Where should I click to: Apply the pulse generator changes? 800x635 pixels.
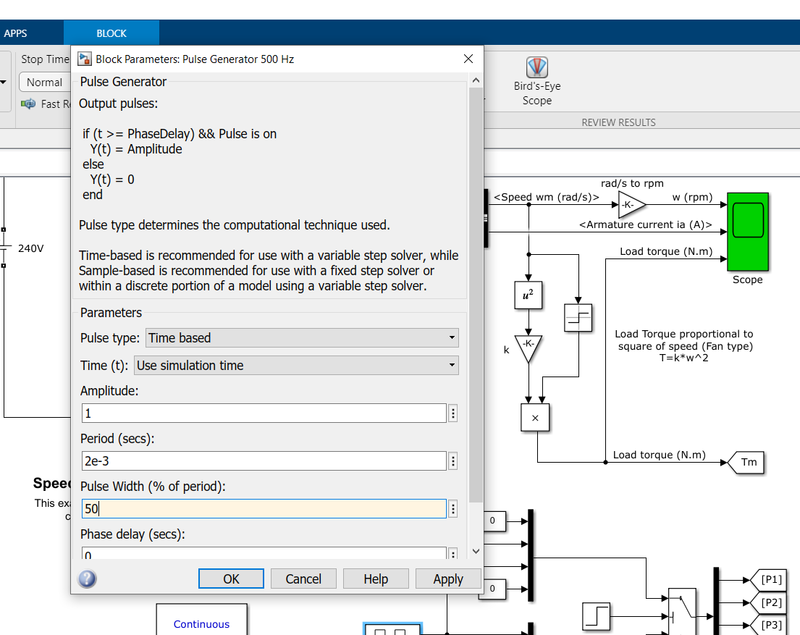447,578
